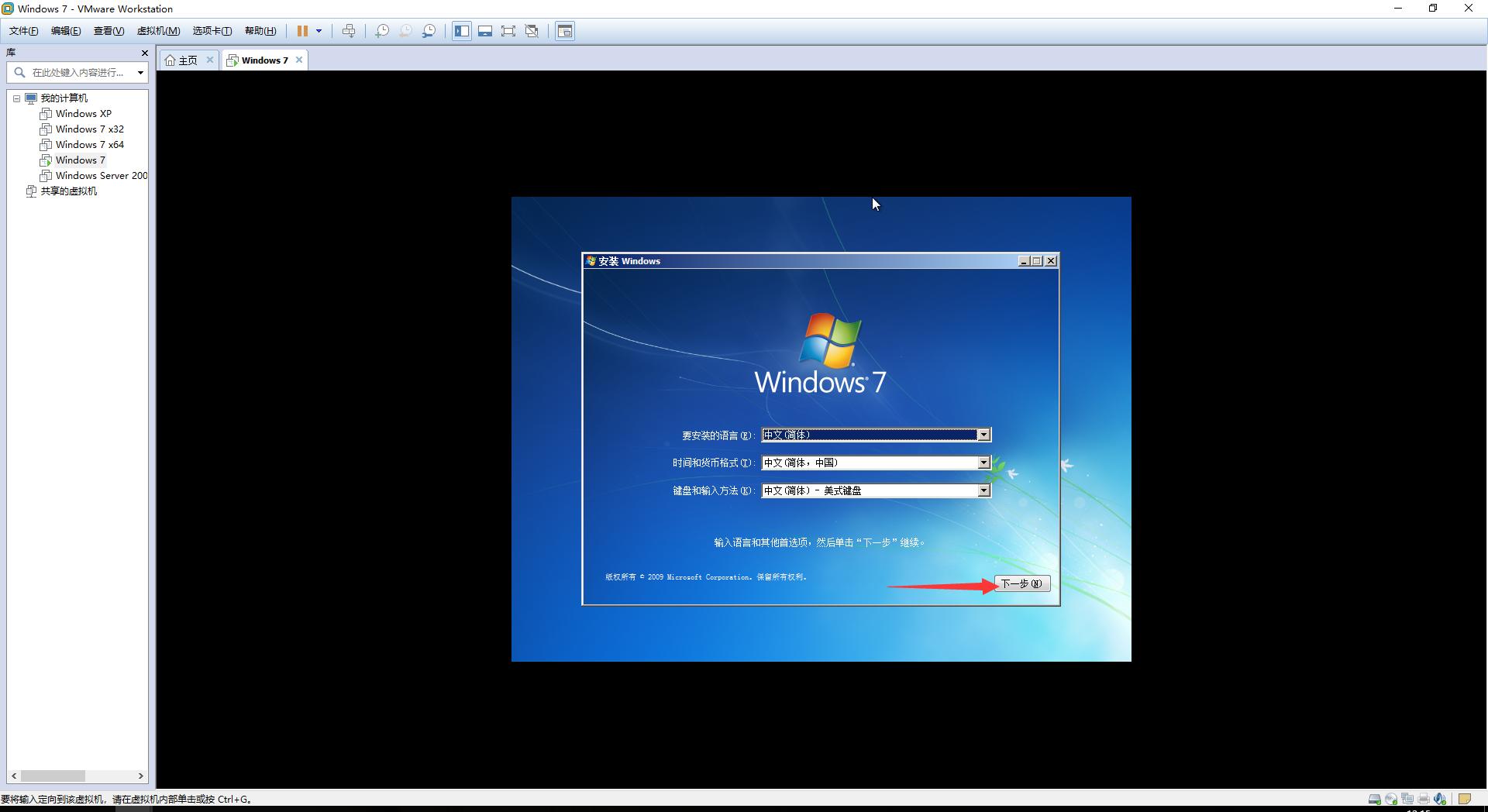Click the 下一步 button in Windows setup

click(x=1021, y=583)
